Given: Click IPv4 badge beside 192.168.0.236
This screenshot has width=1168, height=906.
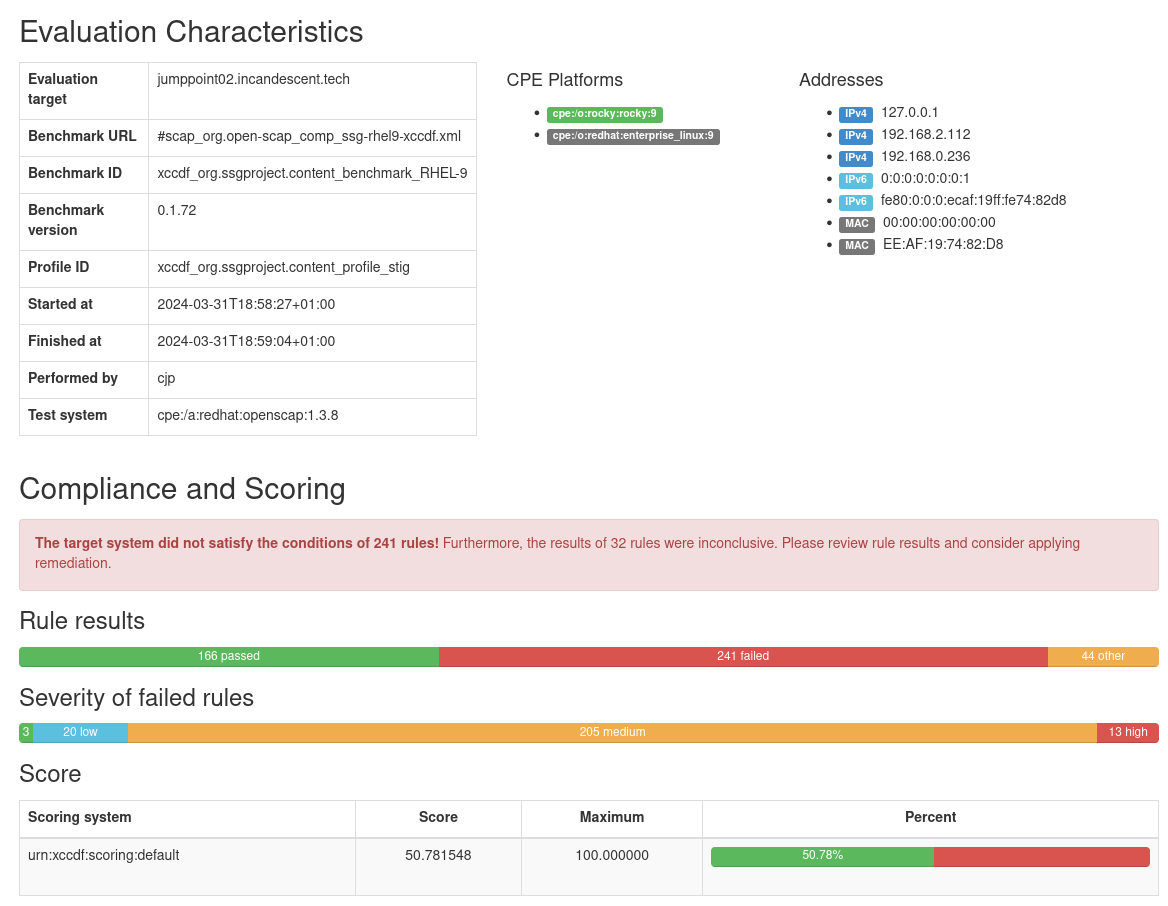Looking at the screenshot, I should (x=855, y=158).
